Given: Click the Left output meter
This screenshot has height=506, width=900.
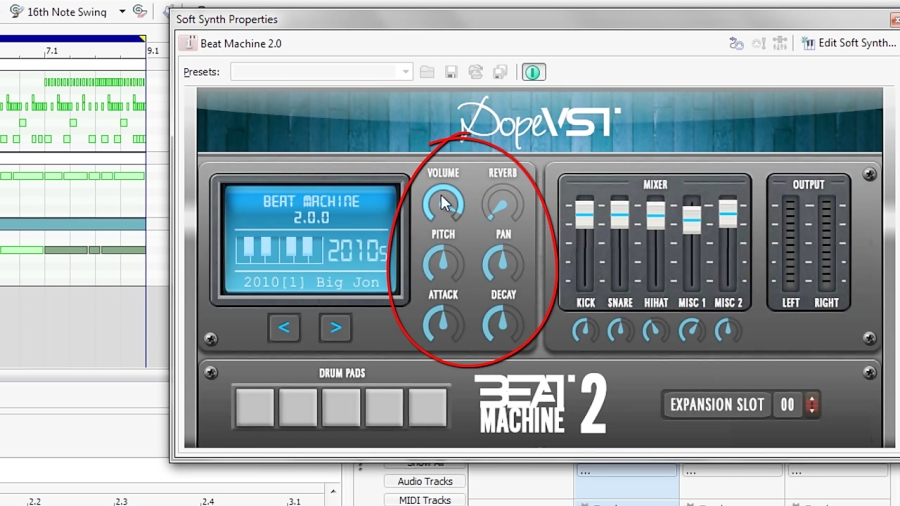Looking at the screenshot, I should point(790,244).
